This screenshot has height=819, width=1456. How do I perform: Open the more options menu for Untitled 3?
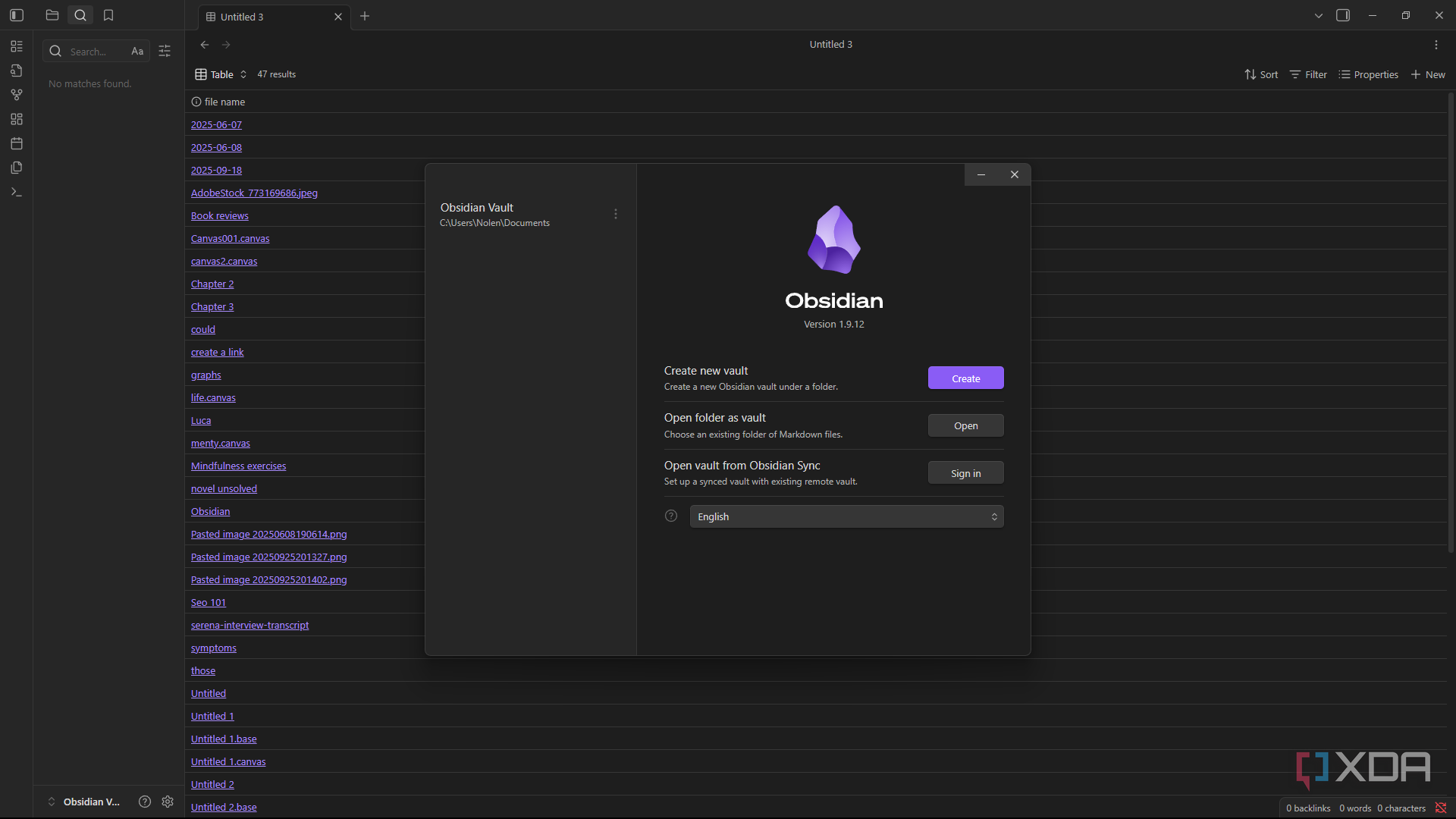1436,45
